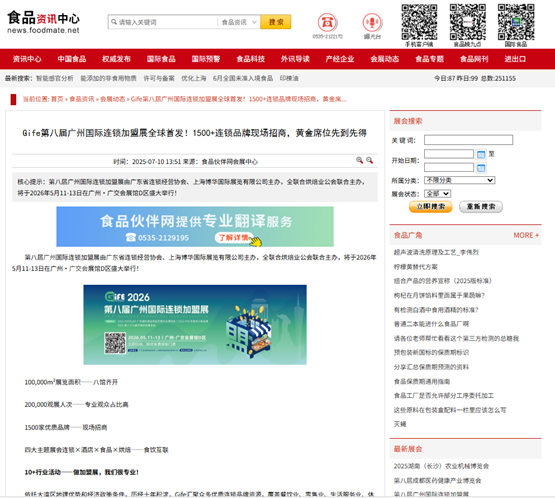Open 柠檬黄替代方案 link
The height and width of the screenshot is (498, 555).
click(x=416, y=267)
